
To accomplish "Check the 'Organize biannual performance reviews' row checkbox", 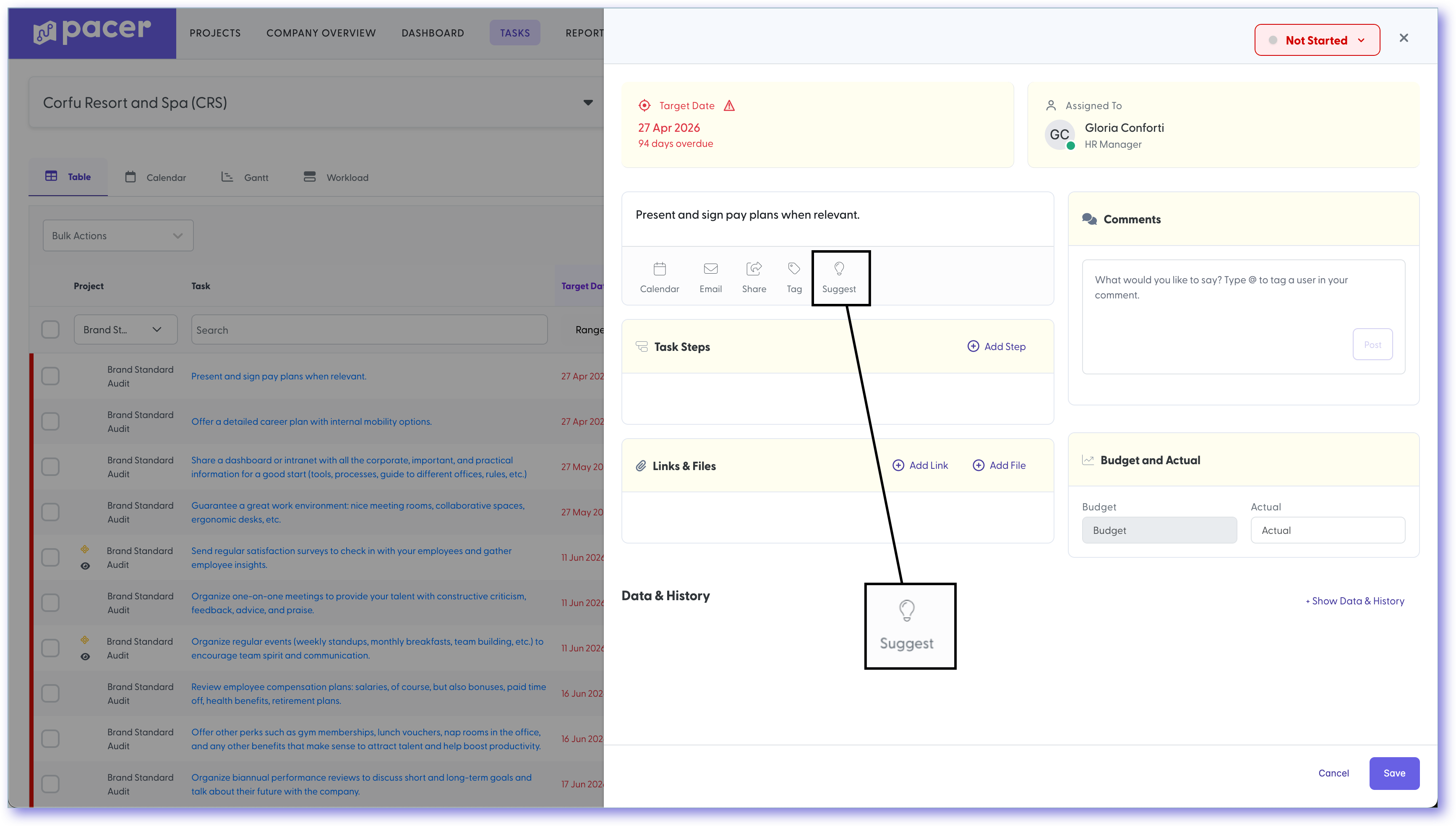I will [x=50, y=784].
